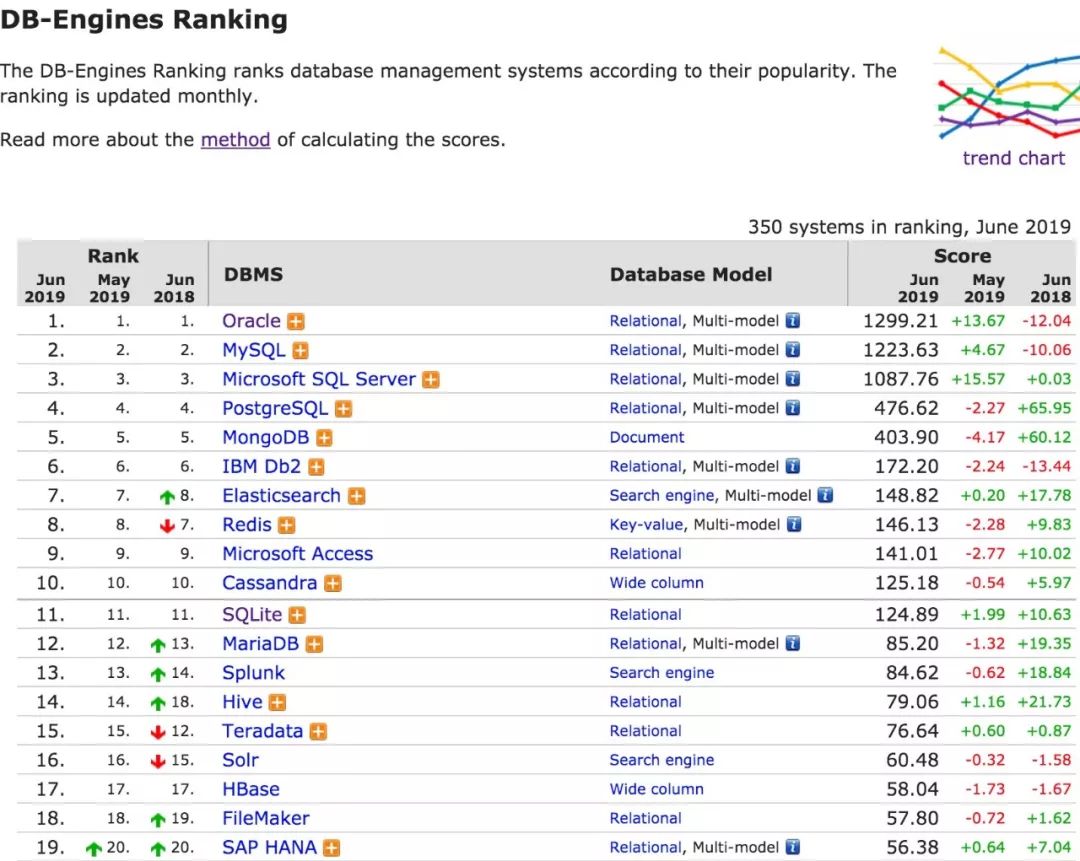Viewport: 1080px width, 861px height.
Task: Open the Wide column link for Cassandra
Action: pyautogui.click(x=656, y=583)
